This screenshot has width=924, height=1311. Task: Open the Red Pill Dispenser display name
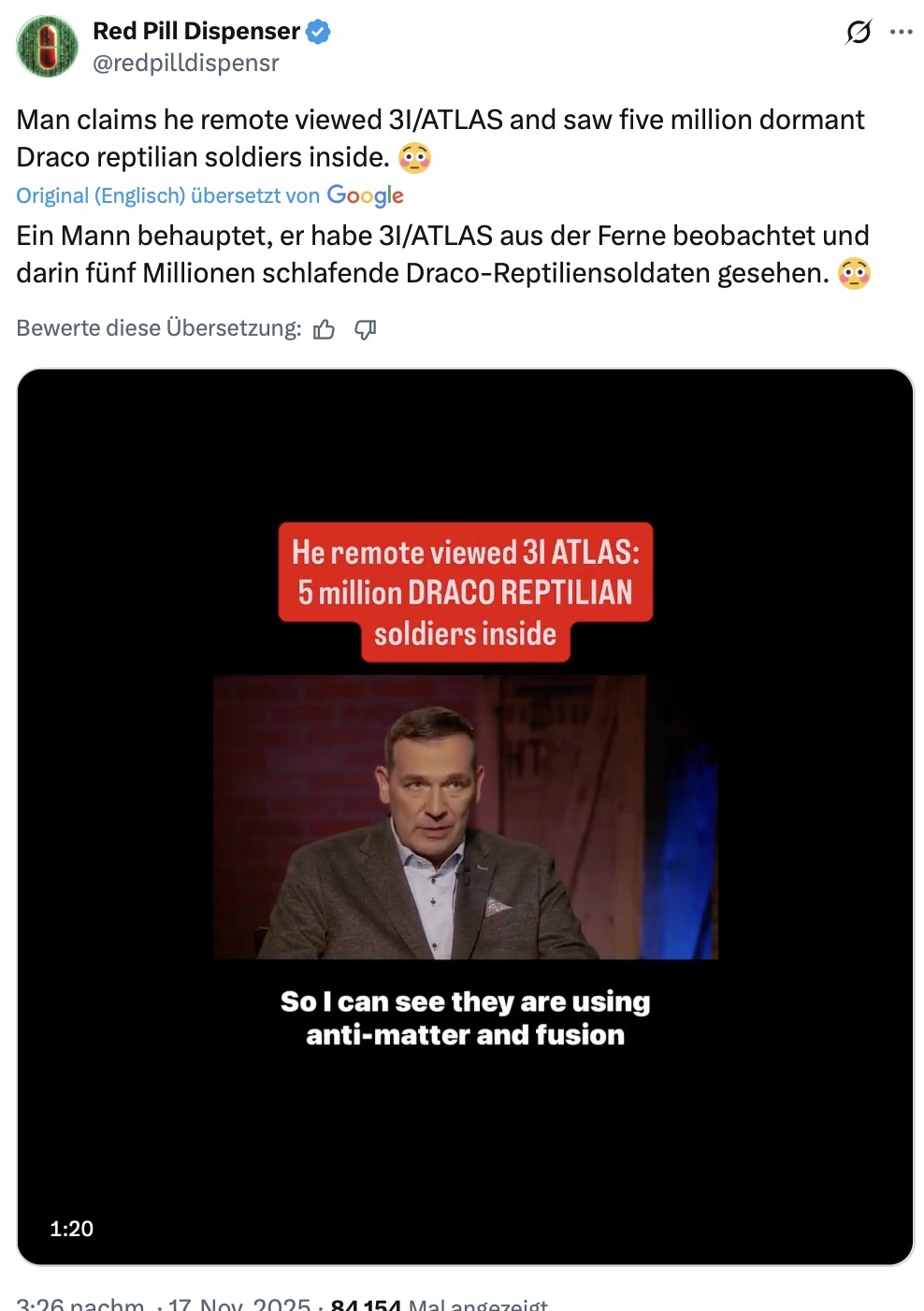[195, 31]
